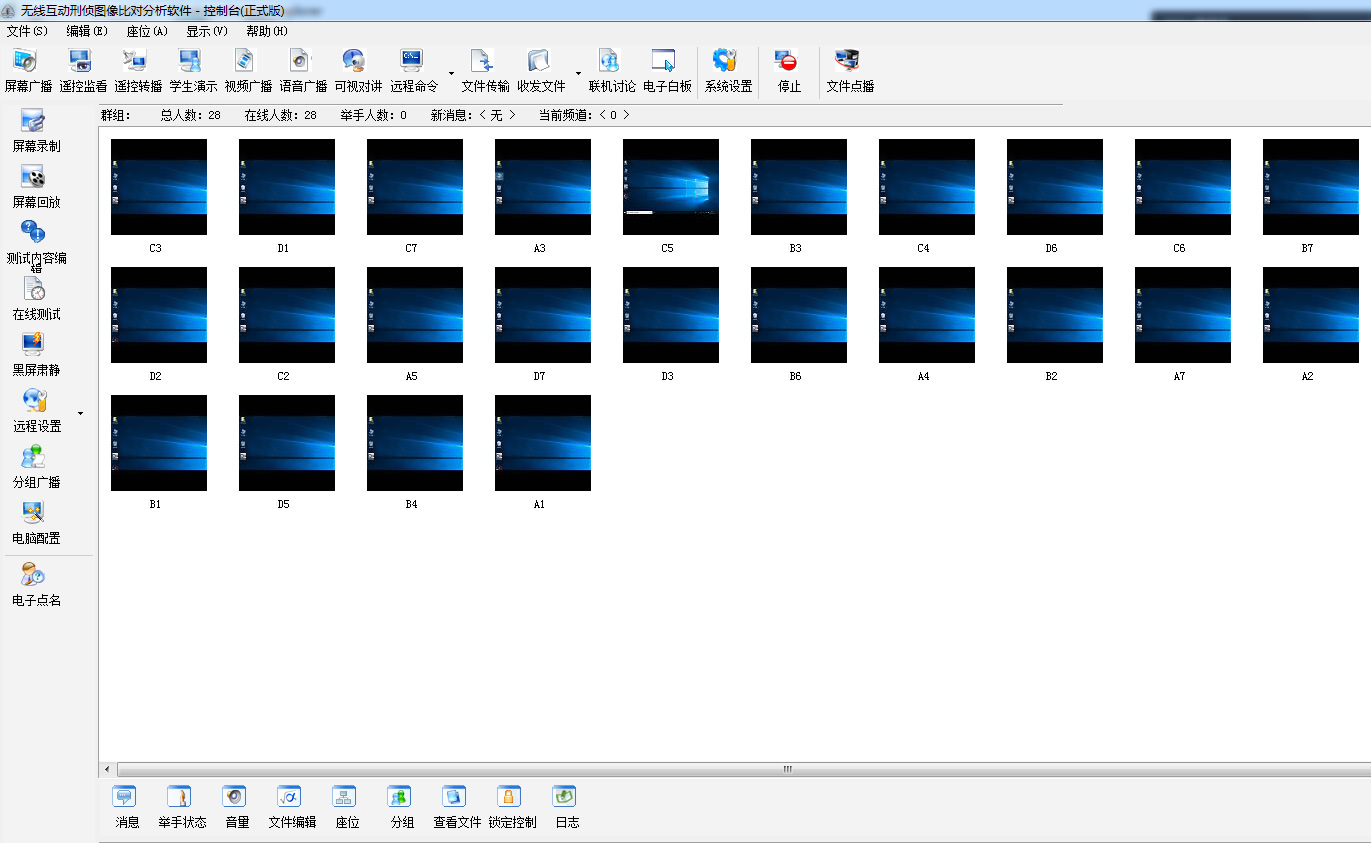
Task: Toggle 举手状态 raise hand status
Action: point(182,807)
